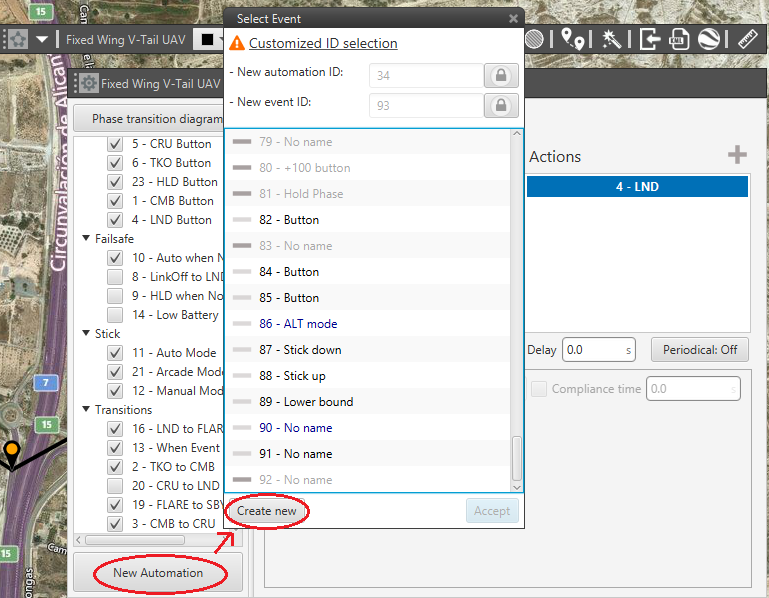Toggle 4 - LND Button checkbox
Viewport: 769px width, 598px height.
[115, 220]
